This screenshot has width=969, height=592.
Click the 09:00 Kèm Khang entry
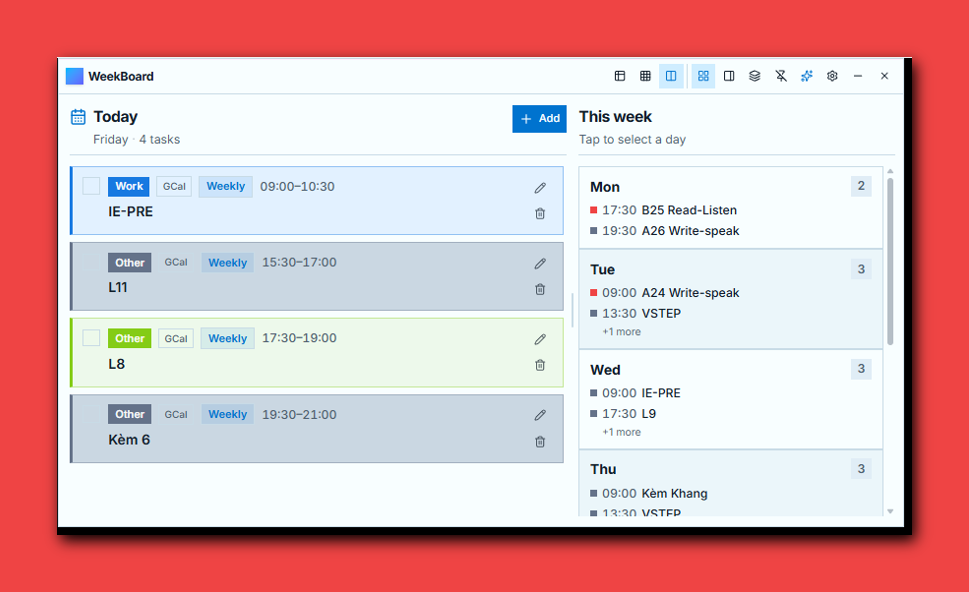pyautogui.click(x=649, y=493)
